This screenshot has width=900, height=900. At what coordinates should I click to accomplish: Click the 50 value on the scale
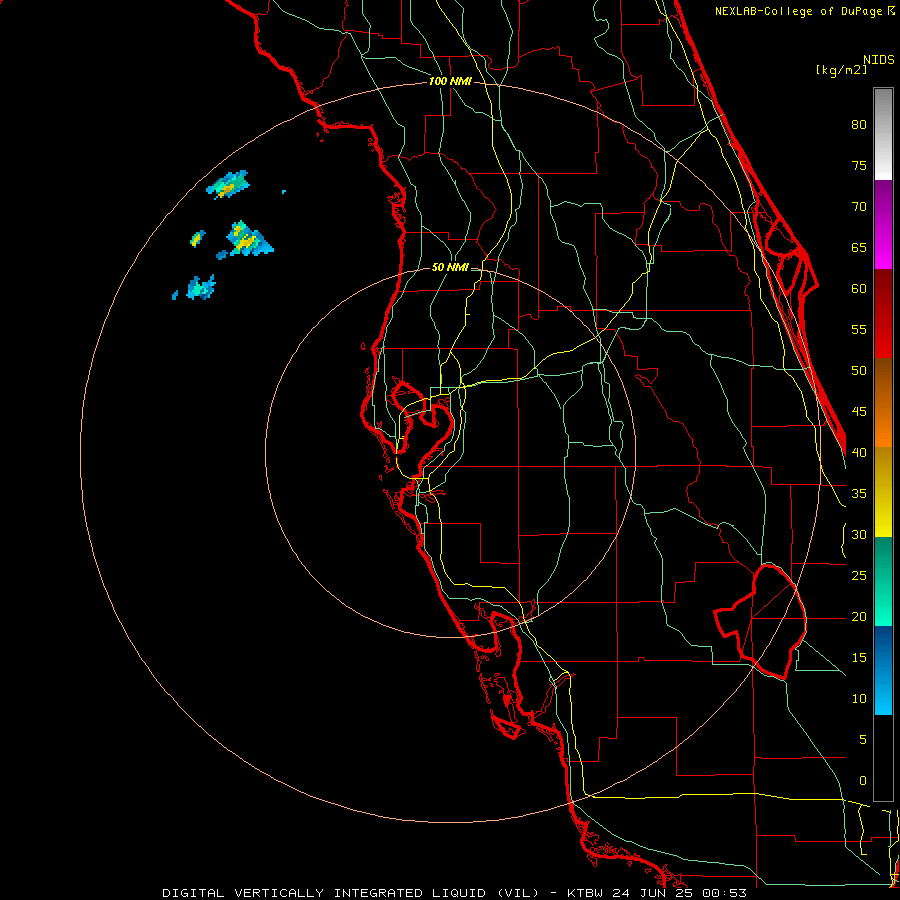[859, 370]
